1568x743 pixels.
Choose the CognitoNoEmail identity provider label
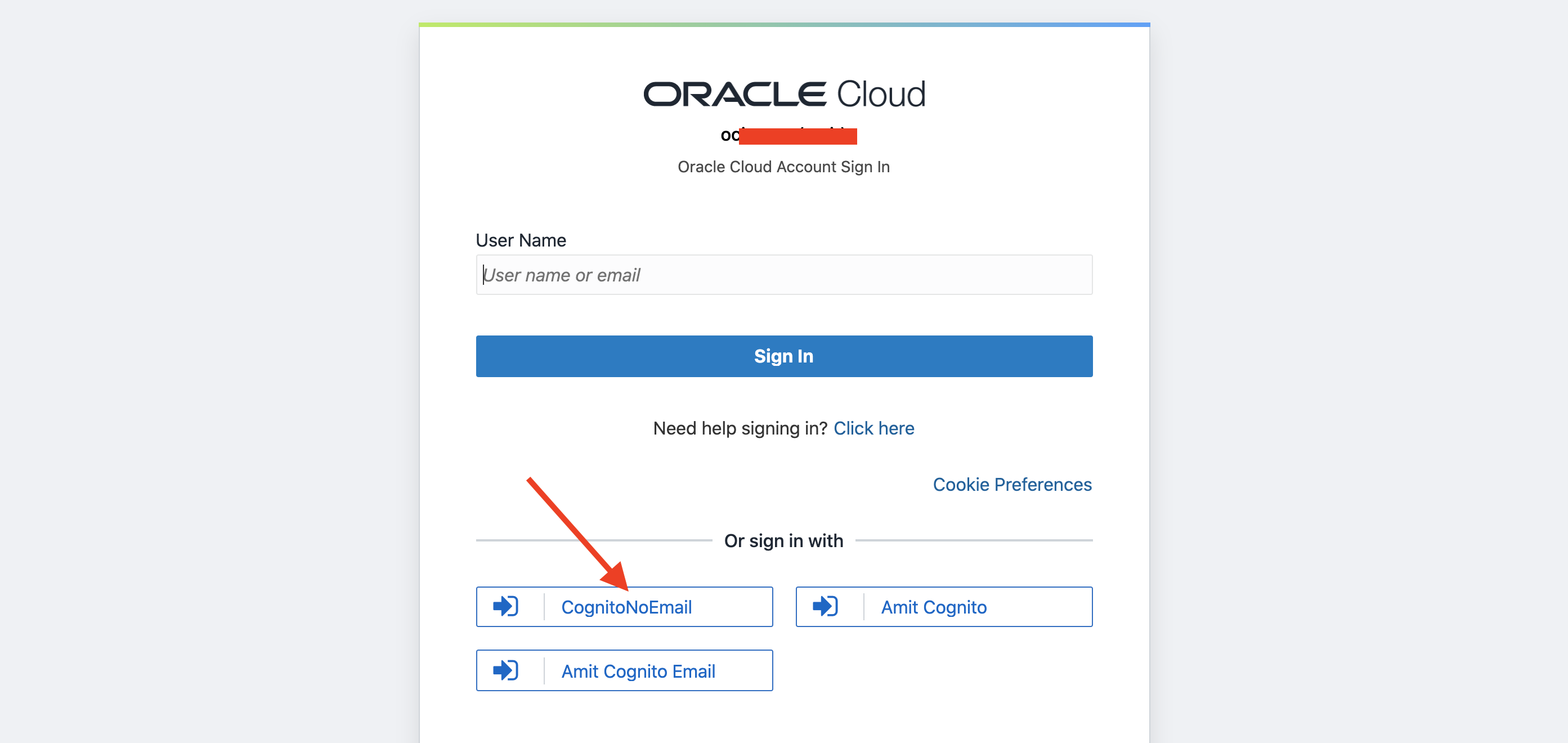point(626,607)
